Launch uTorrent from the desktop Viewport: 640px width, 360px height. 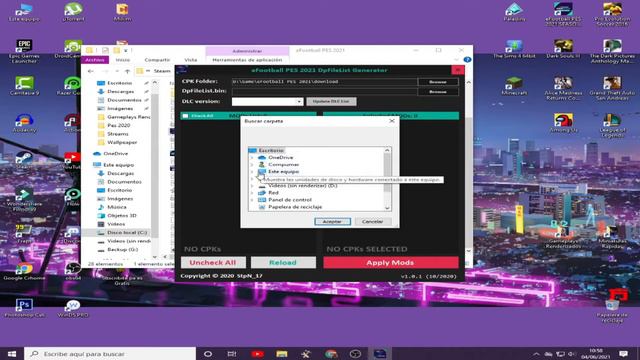(73, 11)
